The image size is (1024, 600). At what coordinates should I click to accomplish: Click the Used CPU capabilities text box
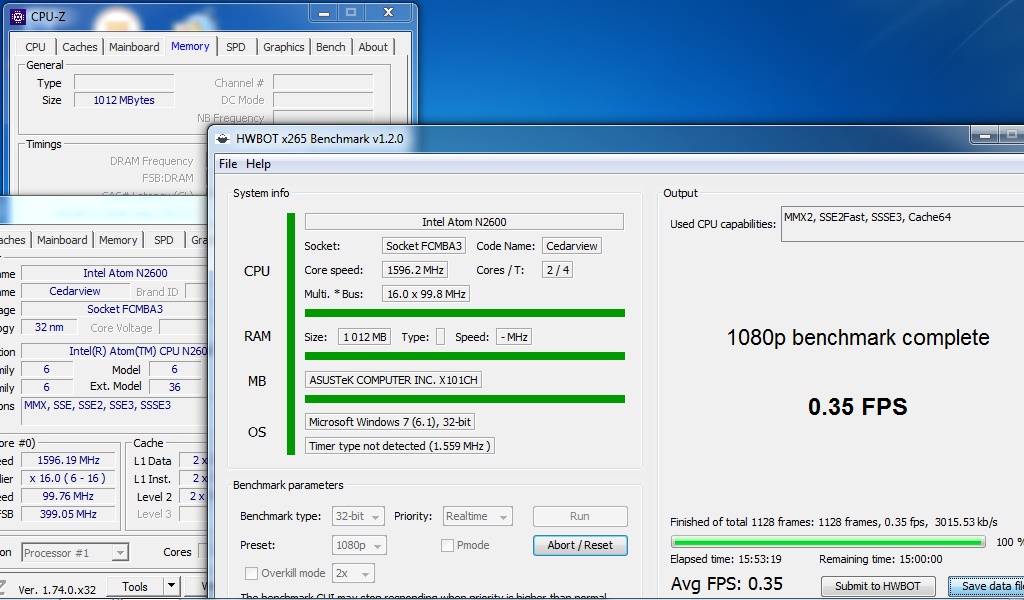tap(903, 224)
